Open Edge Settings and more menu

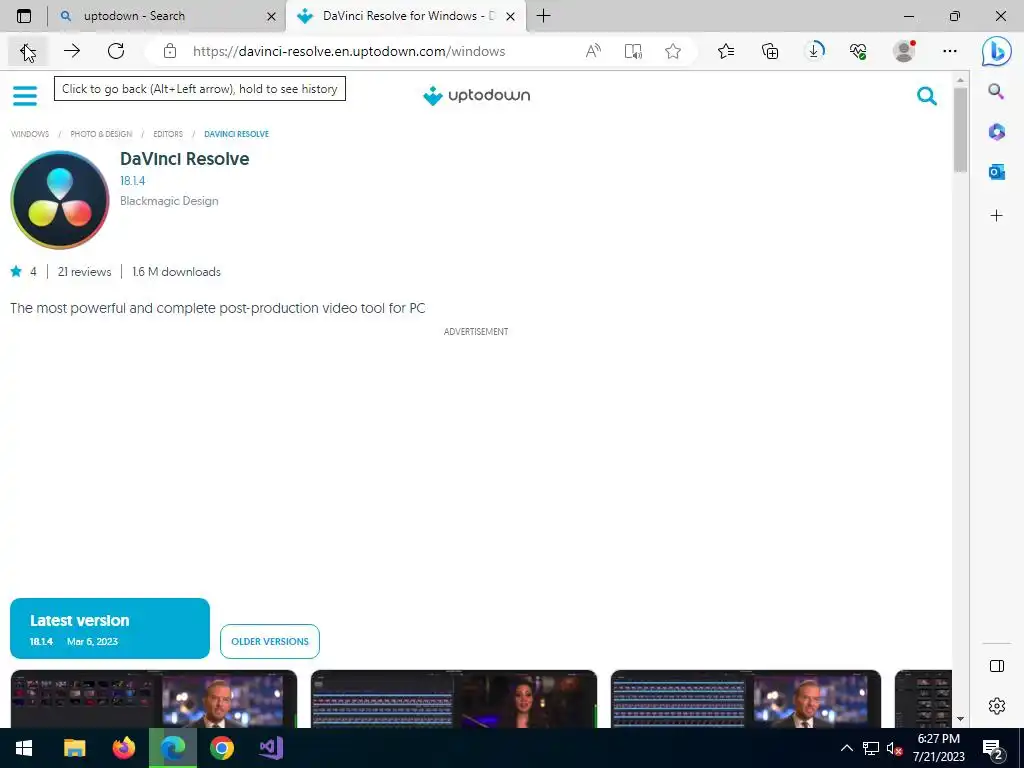coord(950,51)
